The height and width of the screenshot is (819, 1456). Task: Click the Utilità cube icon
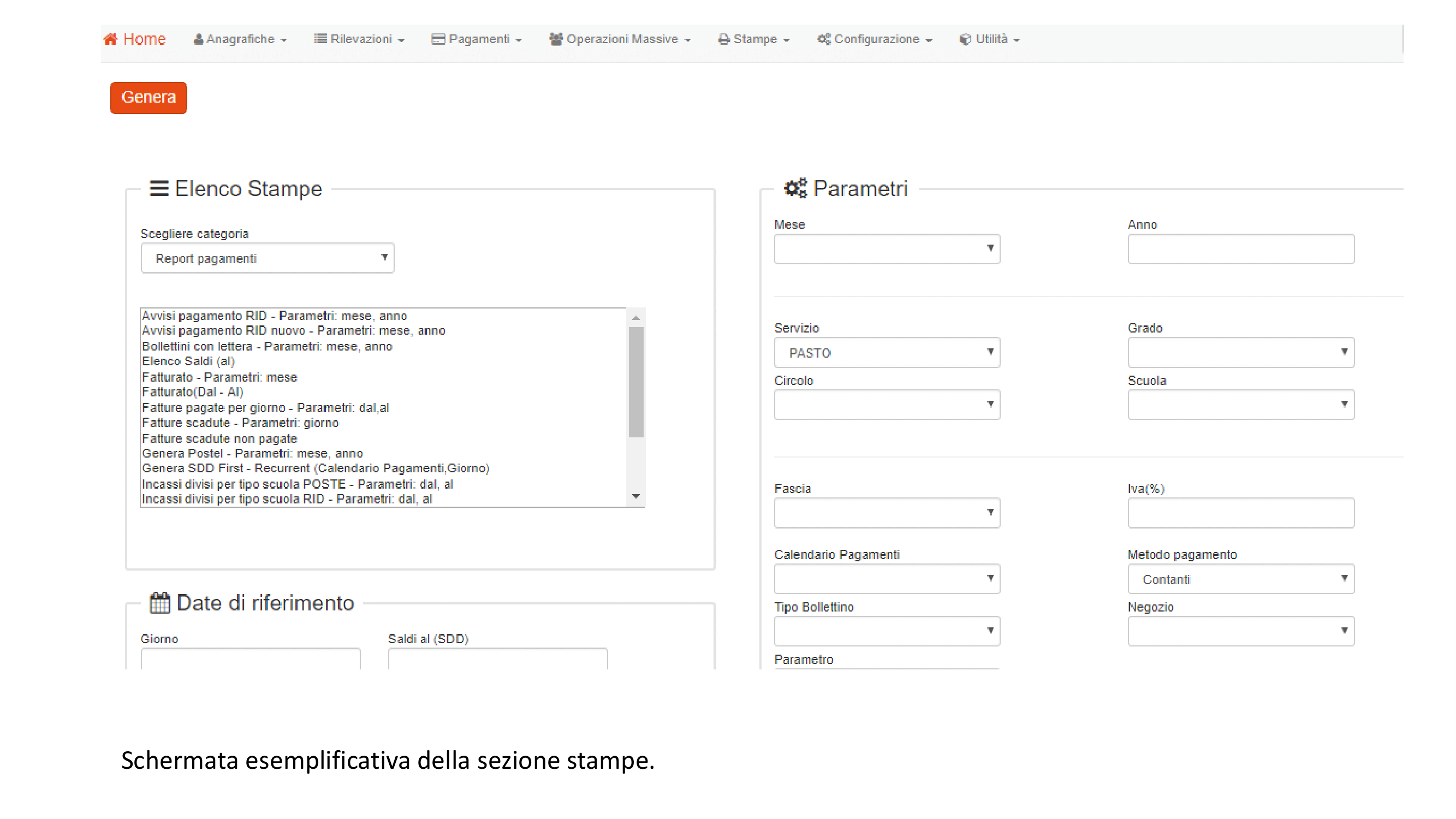(x=965, y=39)
